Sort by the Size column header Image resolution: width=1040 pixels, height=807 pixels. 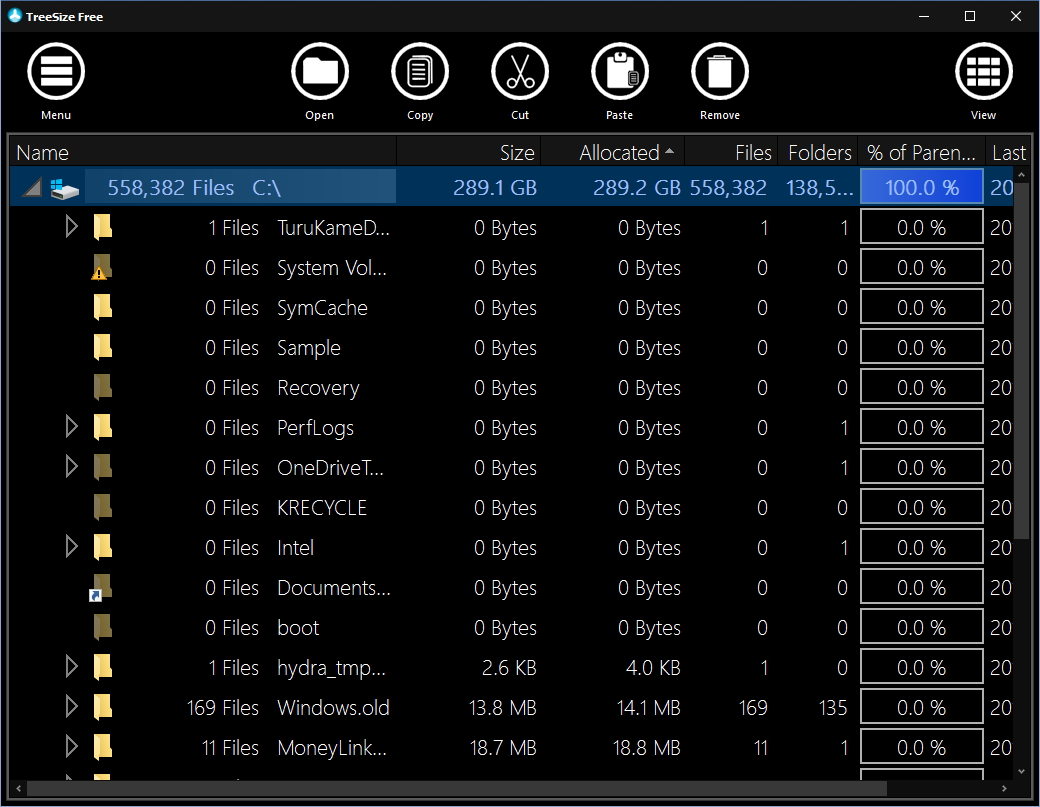click(x=469, y=153)
